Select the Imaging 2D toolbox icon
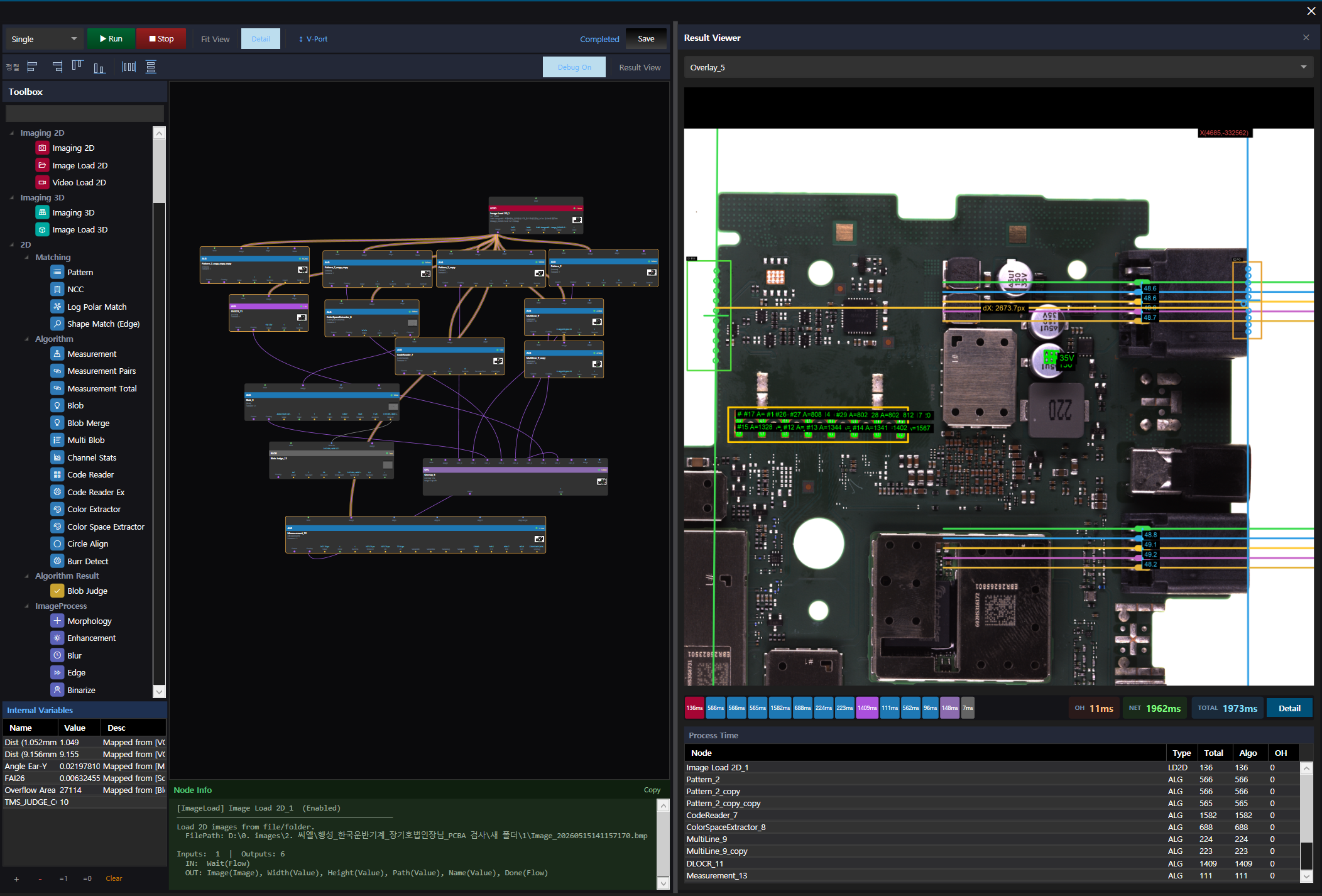The image size is (1322, 896). [42, 148]
